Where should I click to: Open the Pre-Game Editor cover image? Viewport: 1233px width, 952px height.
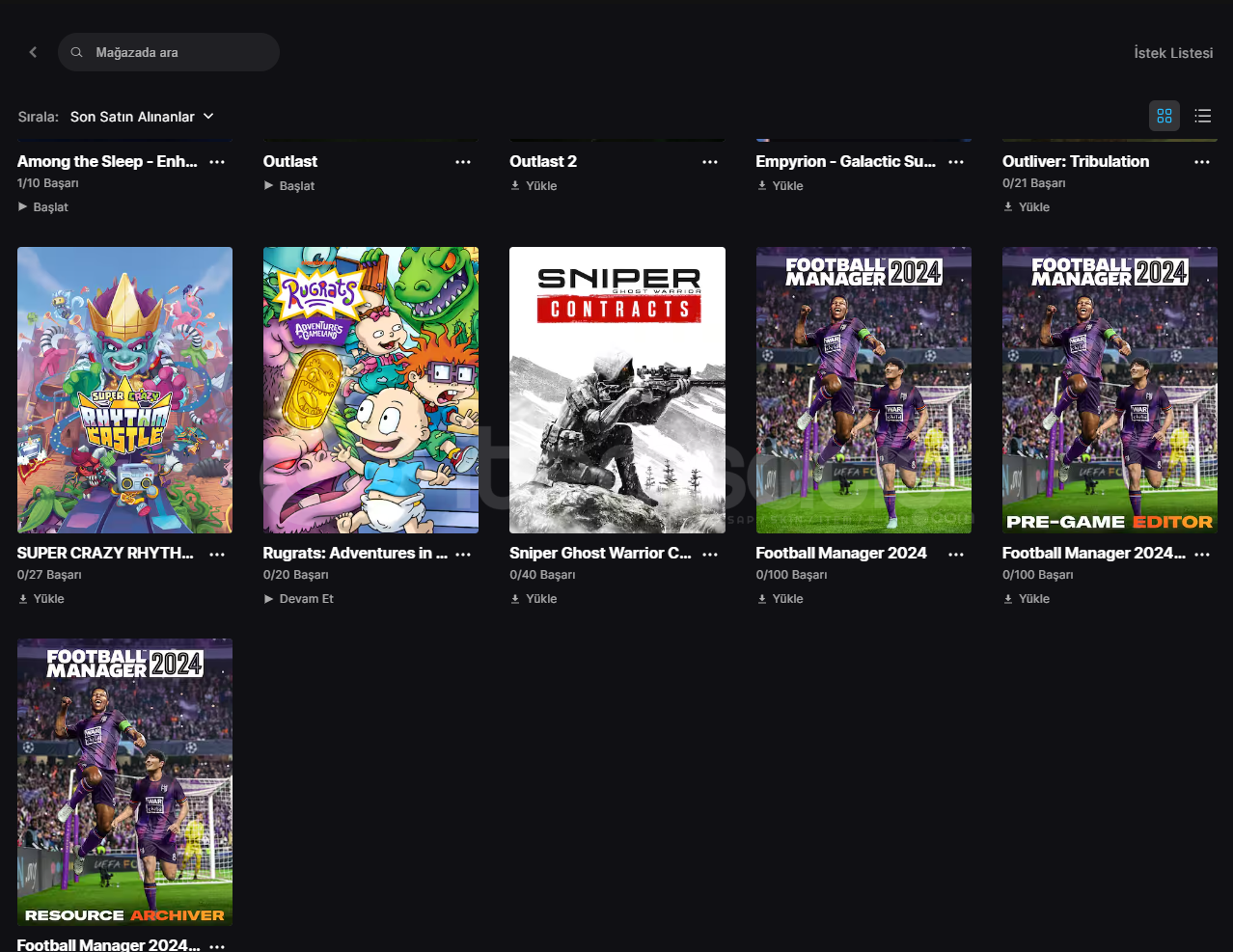(x=1110, y=390)
